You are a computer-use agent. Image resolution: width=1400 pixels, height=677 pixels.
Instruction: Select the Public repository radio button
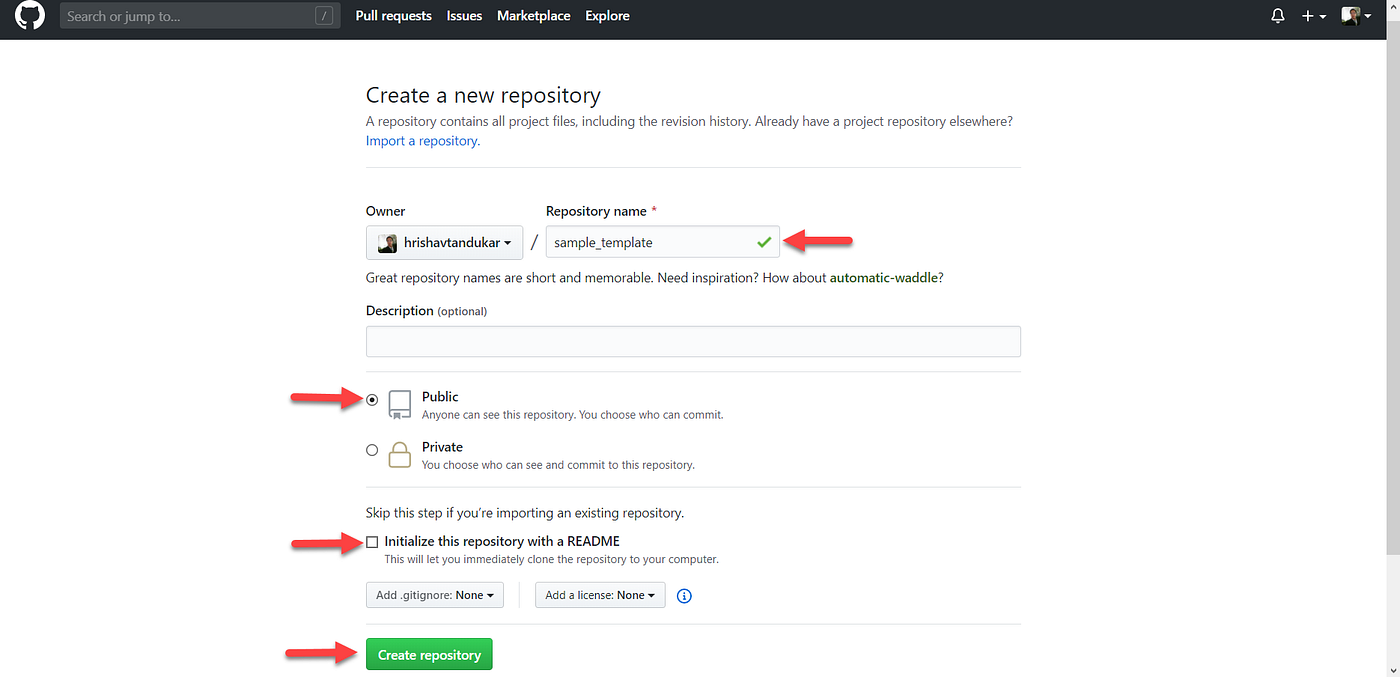point(372,398)
